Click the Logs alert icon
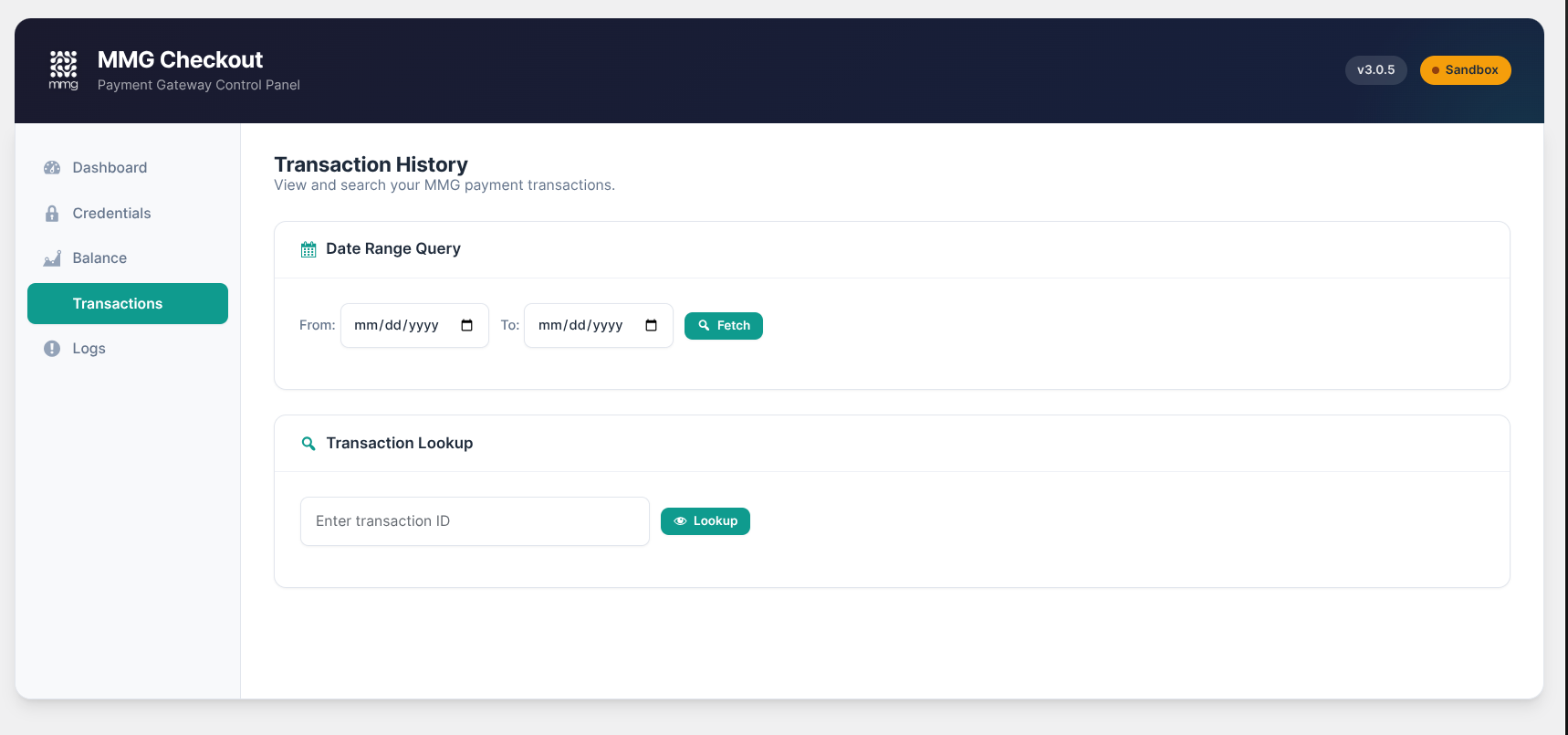The height and width of the screenshot is (735, 1568). pos(52,349)
